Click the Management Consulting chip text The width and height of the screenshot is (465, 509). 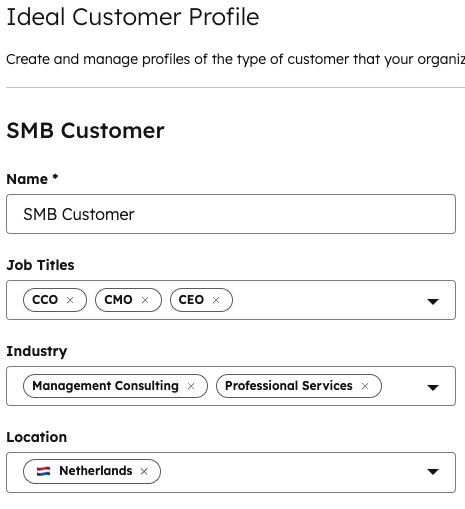tap(105, 386)
